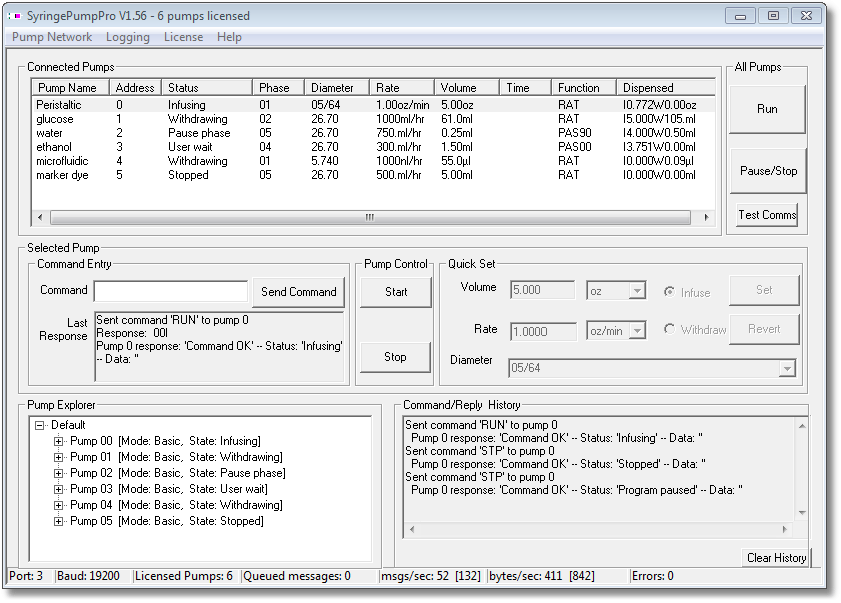This screenshot has height=603, width=841.
Task: Select the microfluidic pump row
Action: [x=373, y=160]
